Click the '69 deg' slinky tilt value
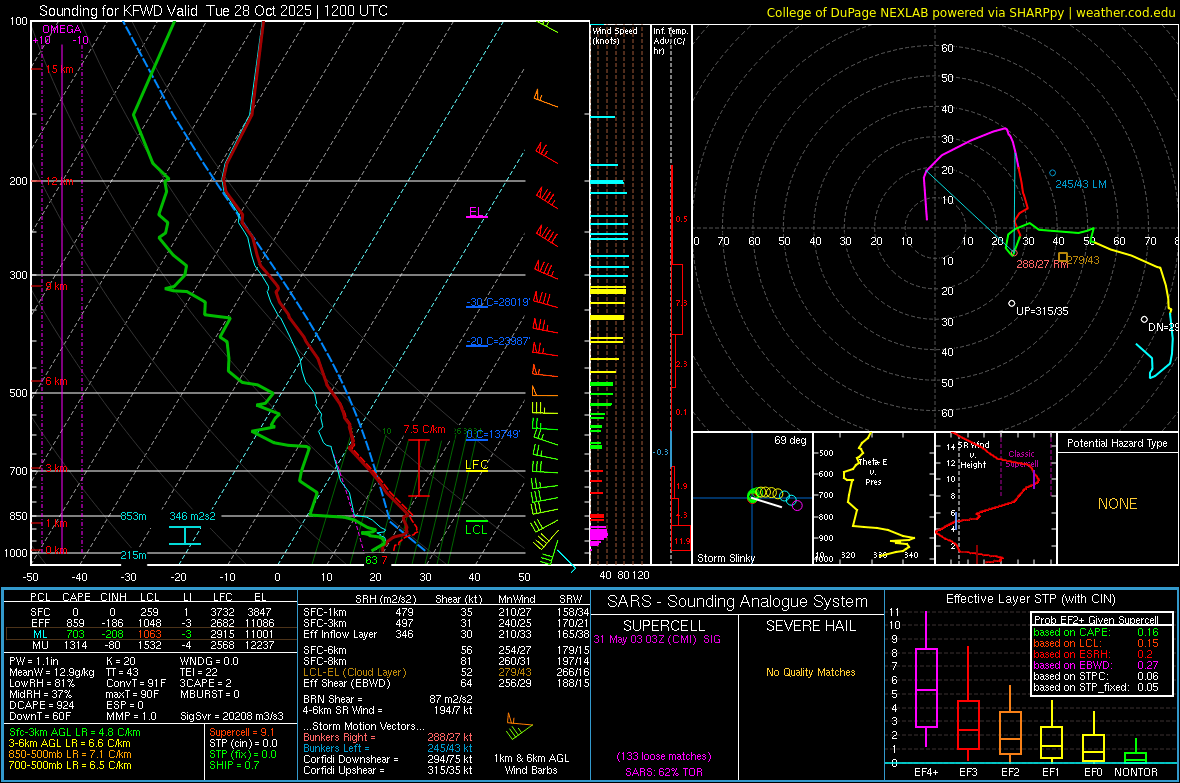The width and height of the screenshot is (1180, 783). 790,440
